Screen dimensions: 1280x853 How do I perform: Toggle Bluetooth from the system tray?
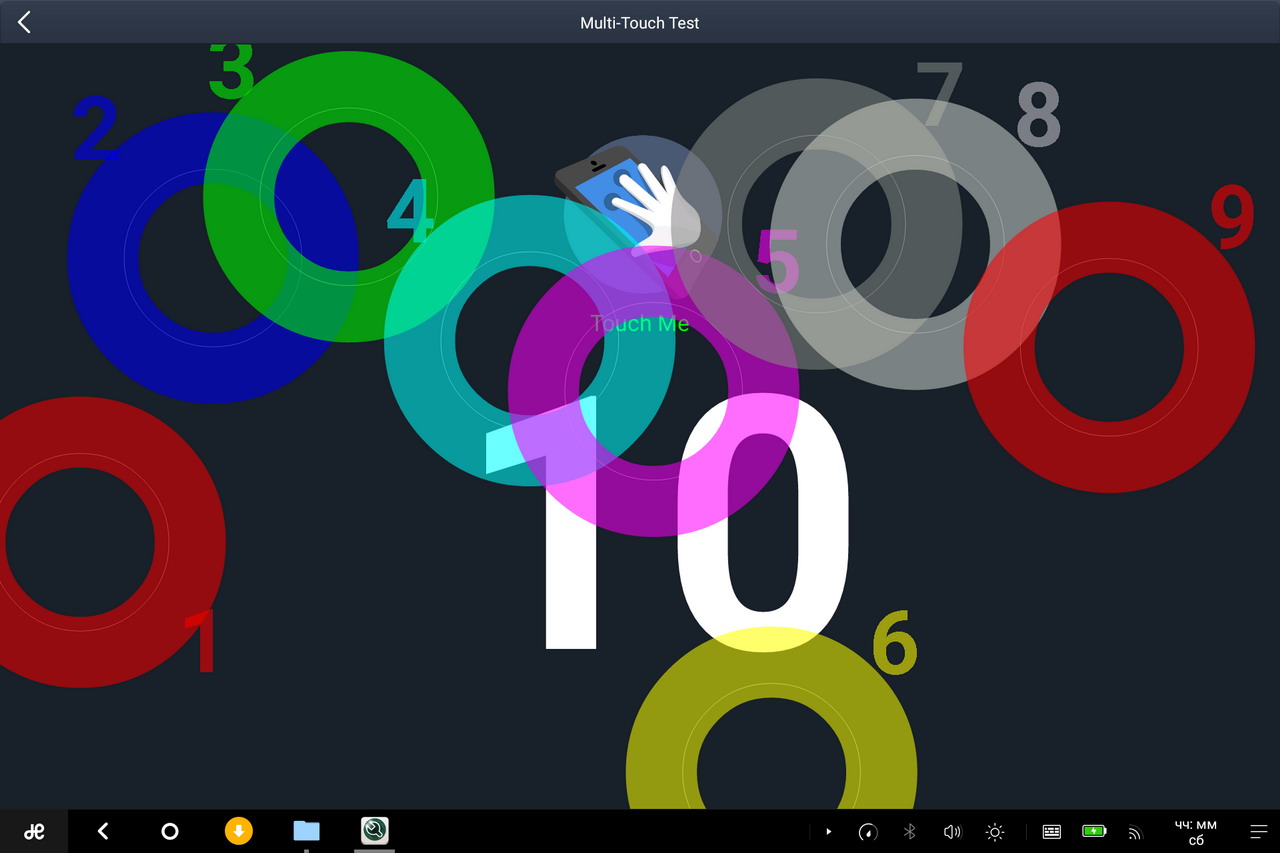pyautogui.click(x=910, y=831)
